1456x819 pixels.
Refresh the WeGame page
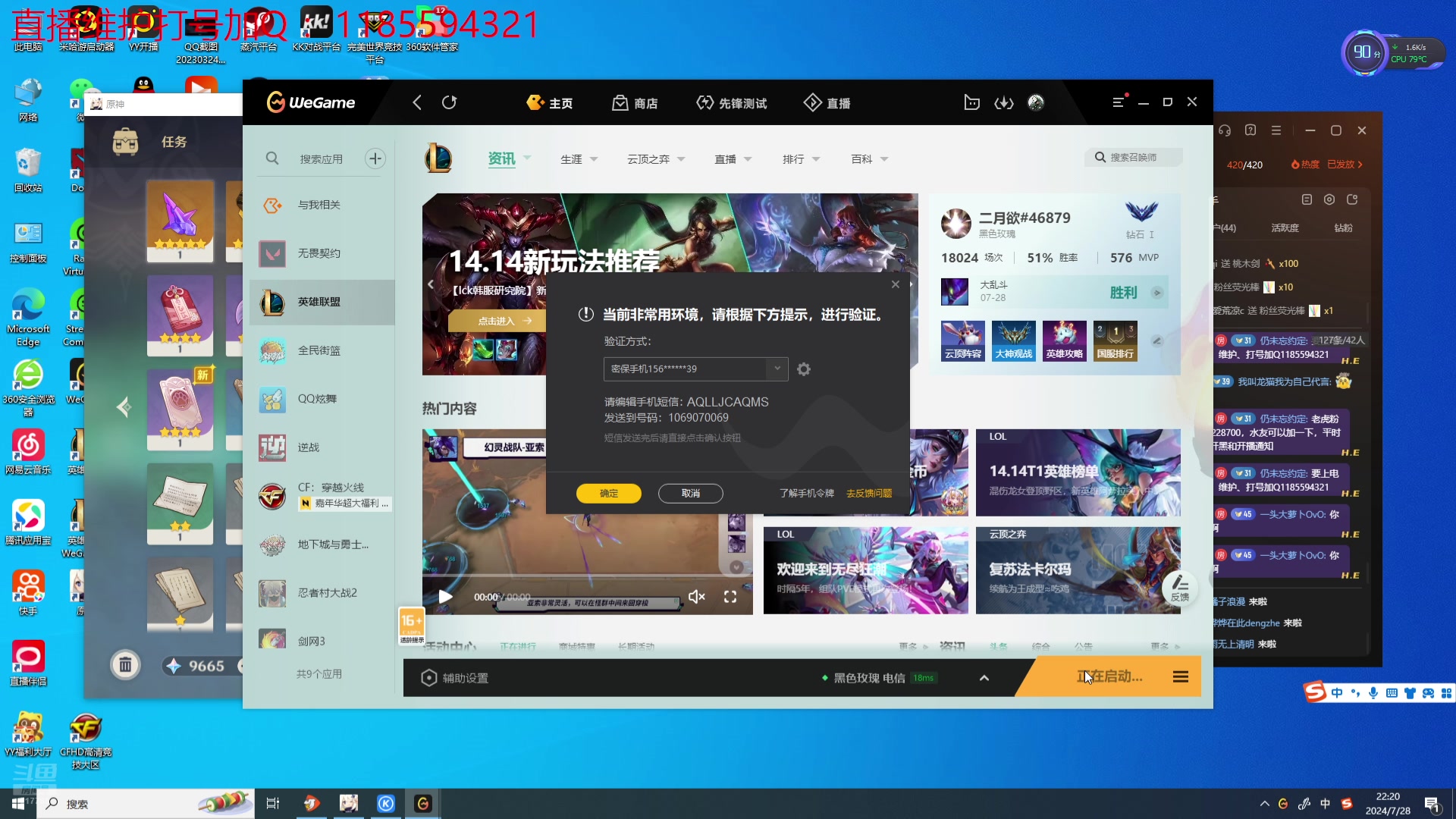(450, 102)
